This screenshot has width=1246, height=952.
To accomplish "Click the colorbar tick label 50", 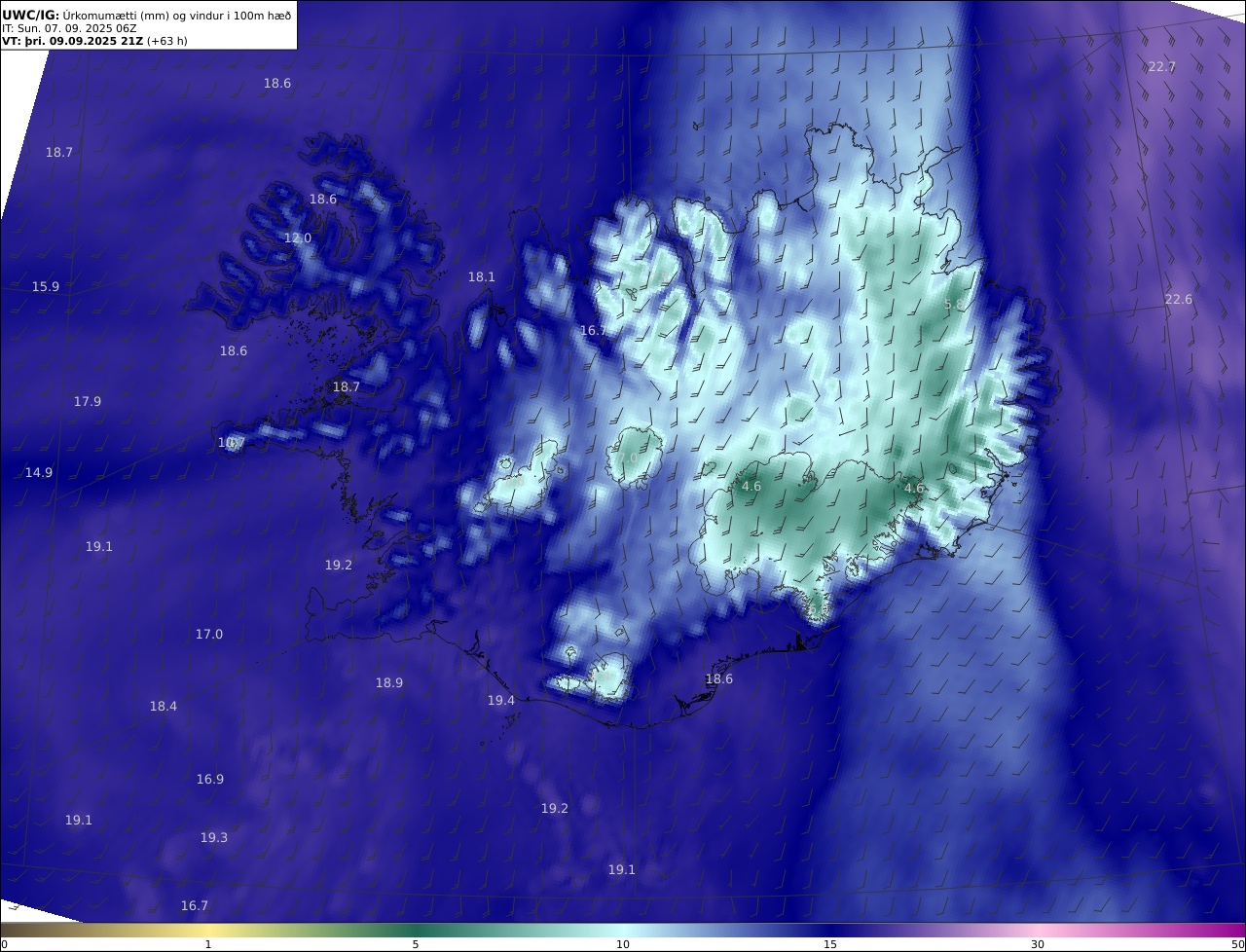I will click(x=1237, y=944).
